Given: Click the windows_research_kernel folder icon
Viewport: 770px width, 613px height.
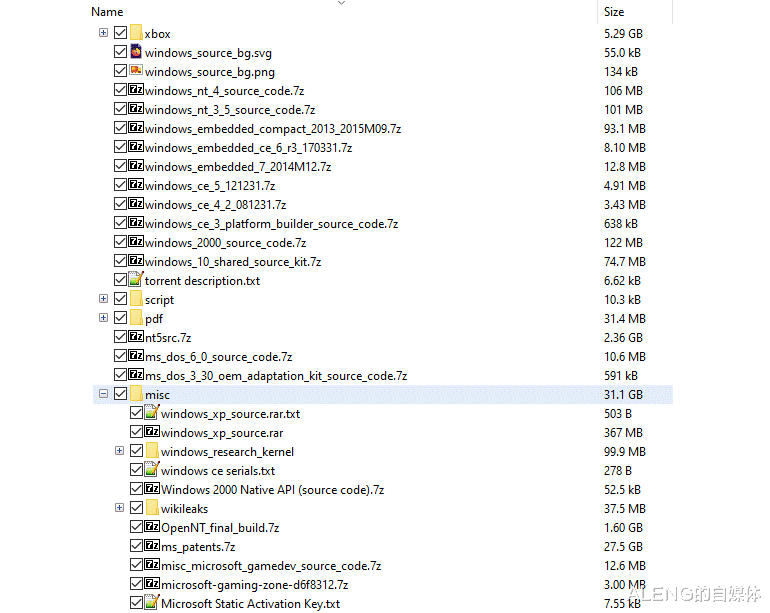Looking at the screenshot, I should tap(153, 451).
